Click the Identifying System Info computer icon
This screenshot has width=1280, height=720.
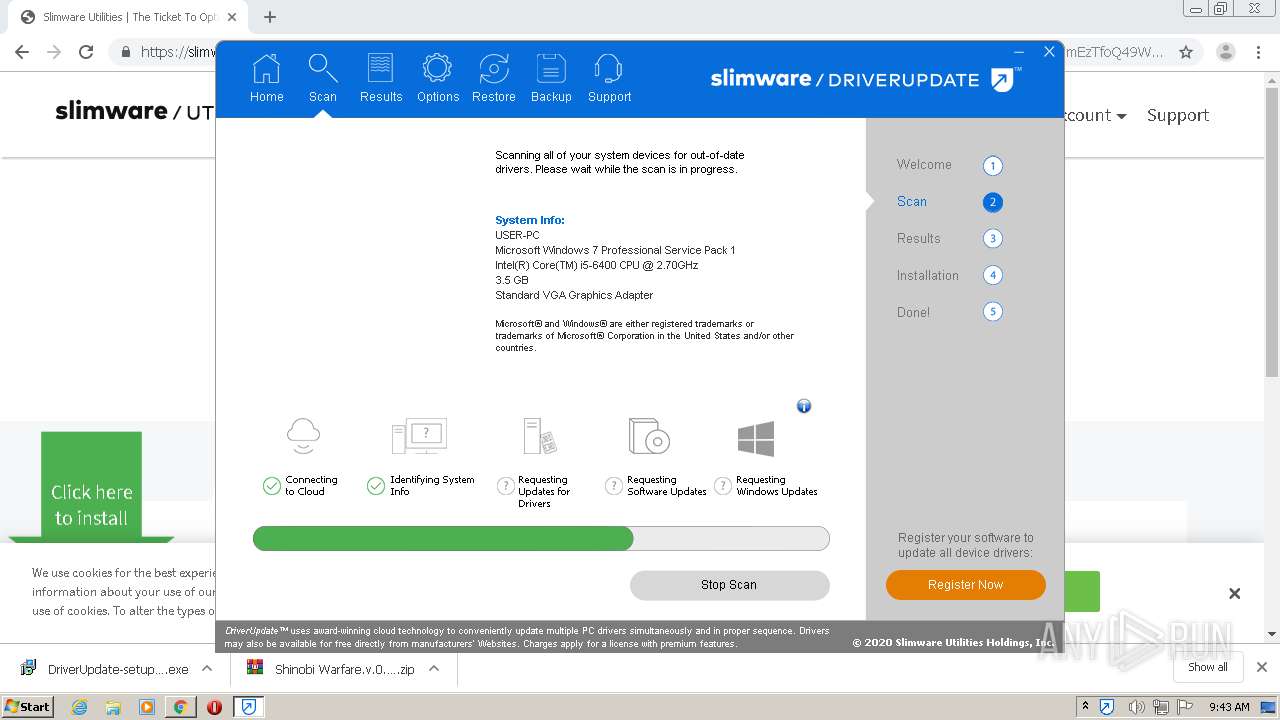[419, 436]
